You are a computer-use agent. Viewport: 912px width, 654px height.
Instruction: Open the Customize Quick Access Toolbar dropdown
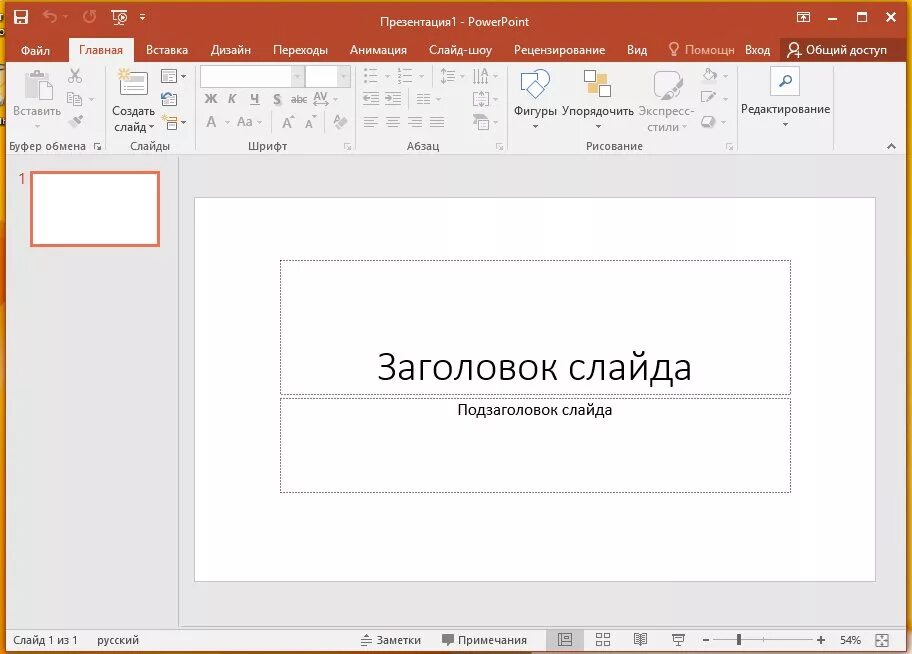pyautogui.click(x=142, y=17)
